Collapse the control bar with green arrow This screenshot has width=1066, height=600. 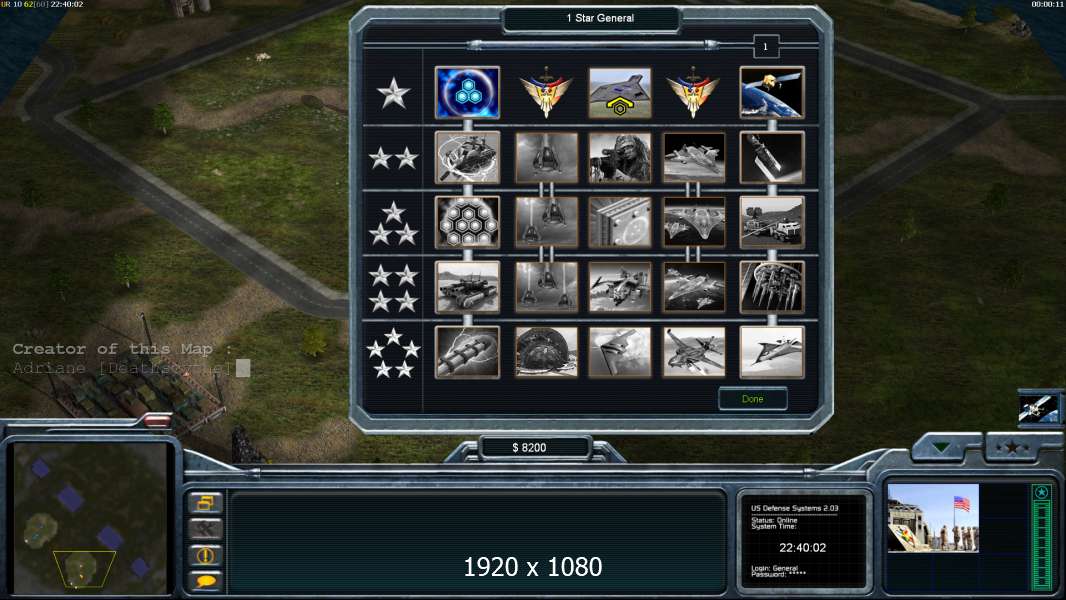[x=942, y=447]
